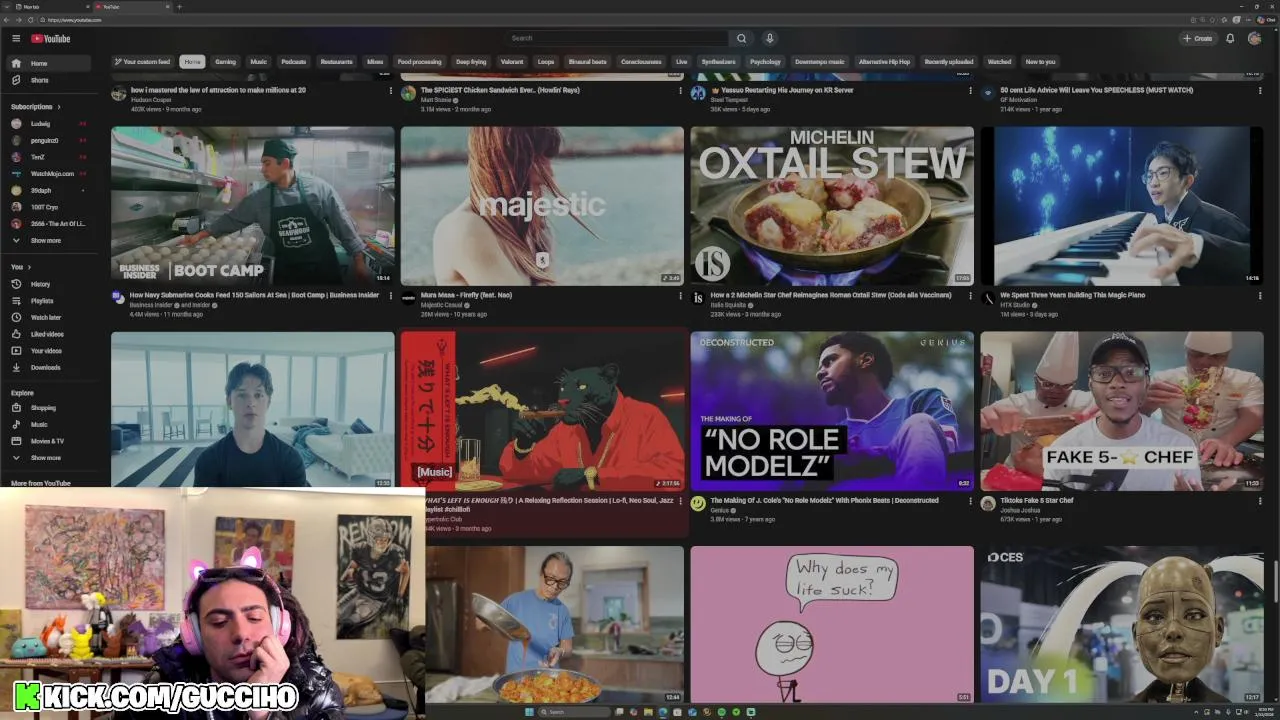Select the Your custom feed chip

143,62
